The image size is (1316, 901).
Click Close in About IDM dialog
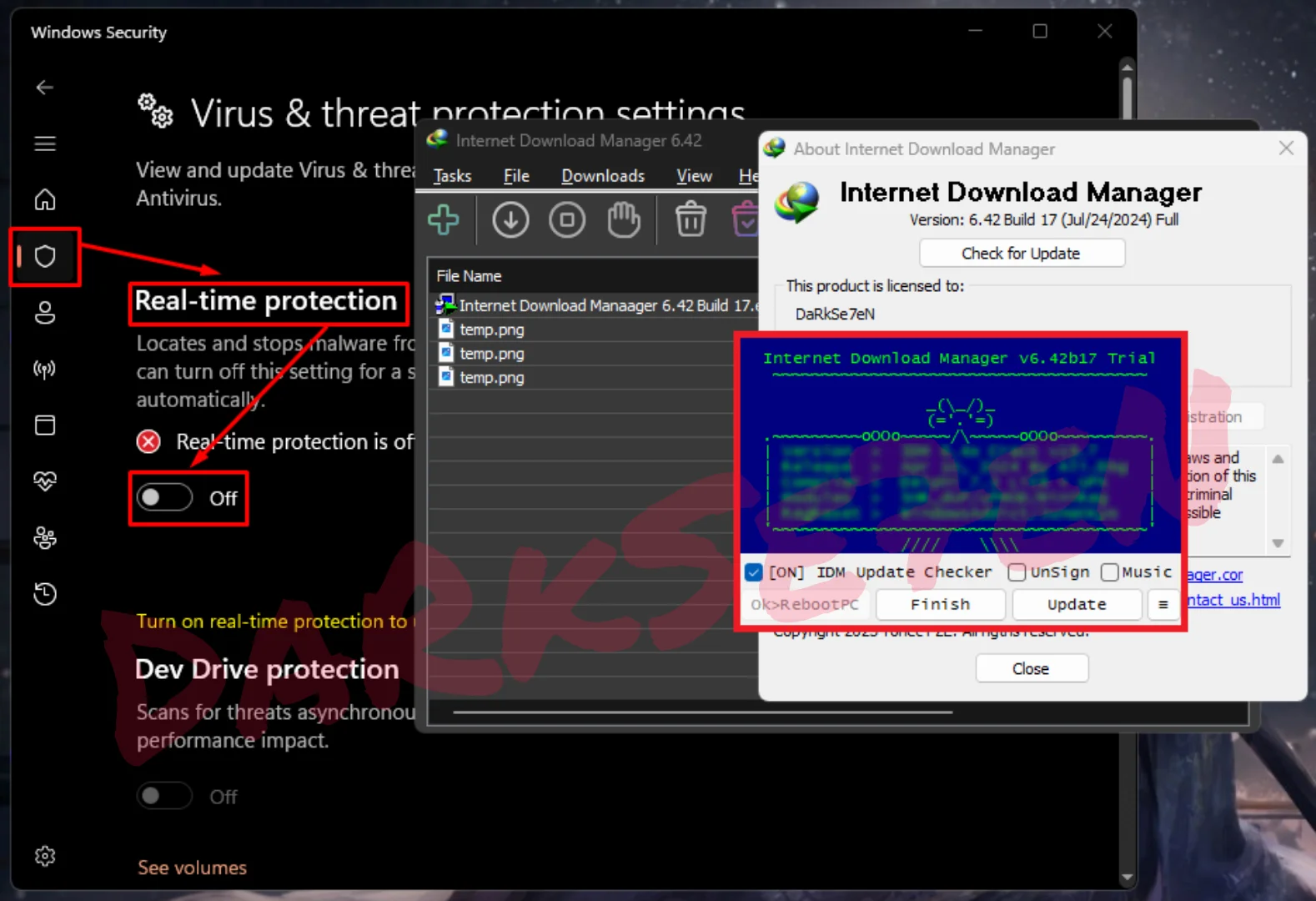[x=1032, y=668]
